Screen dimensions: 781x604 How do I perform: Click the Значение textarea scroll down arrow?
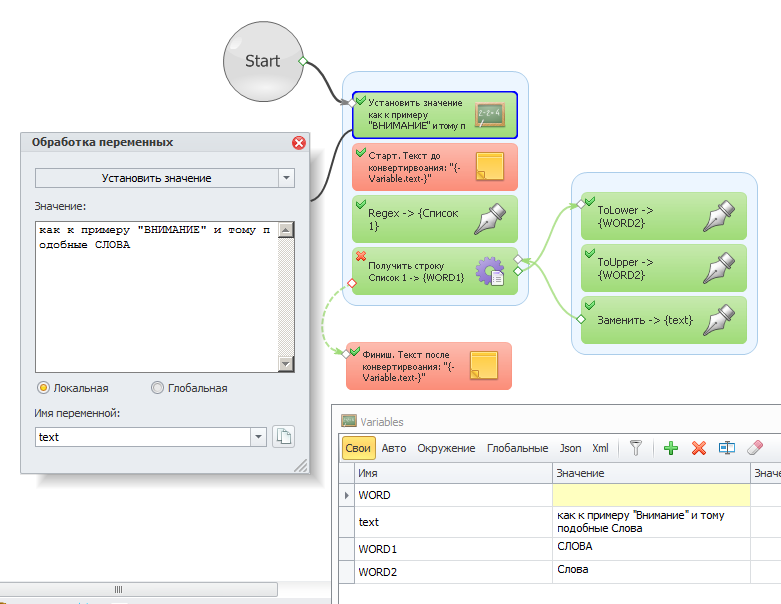click(x=285, y=363)
